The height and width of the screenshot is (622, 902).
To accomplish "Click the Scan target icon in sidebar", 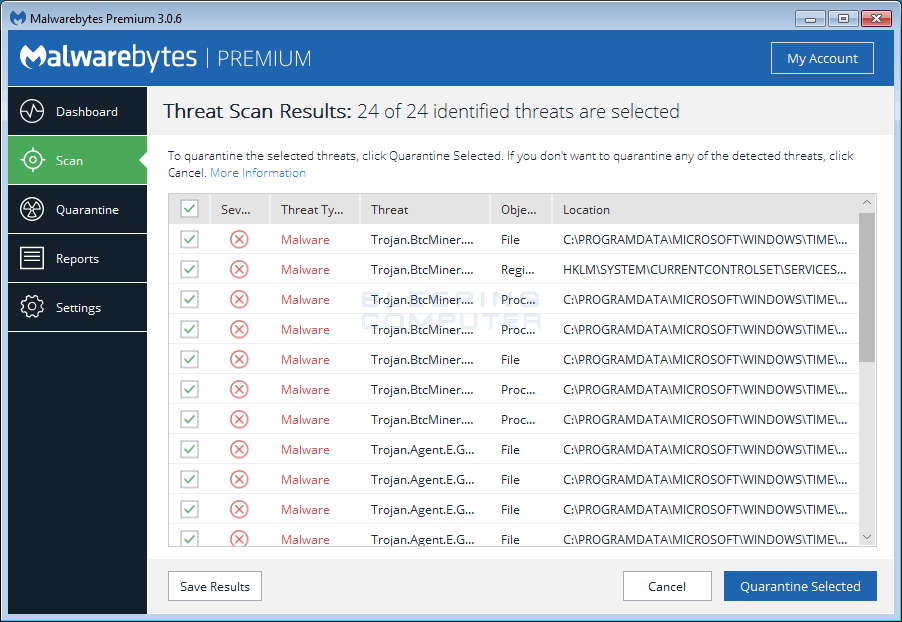I will (x=33, y=160).
